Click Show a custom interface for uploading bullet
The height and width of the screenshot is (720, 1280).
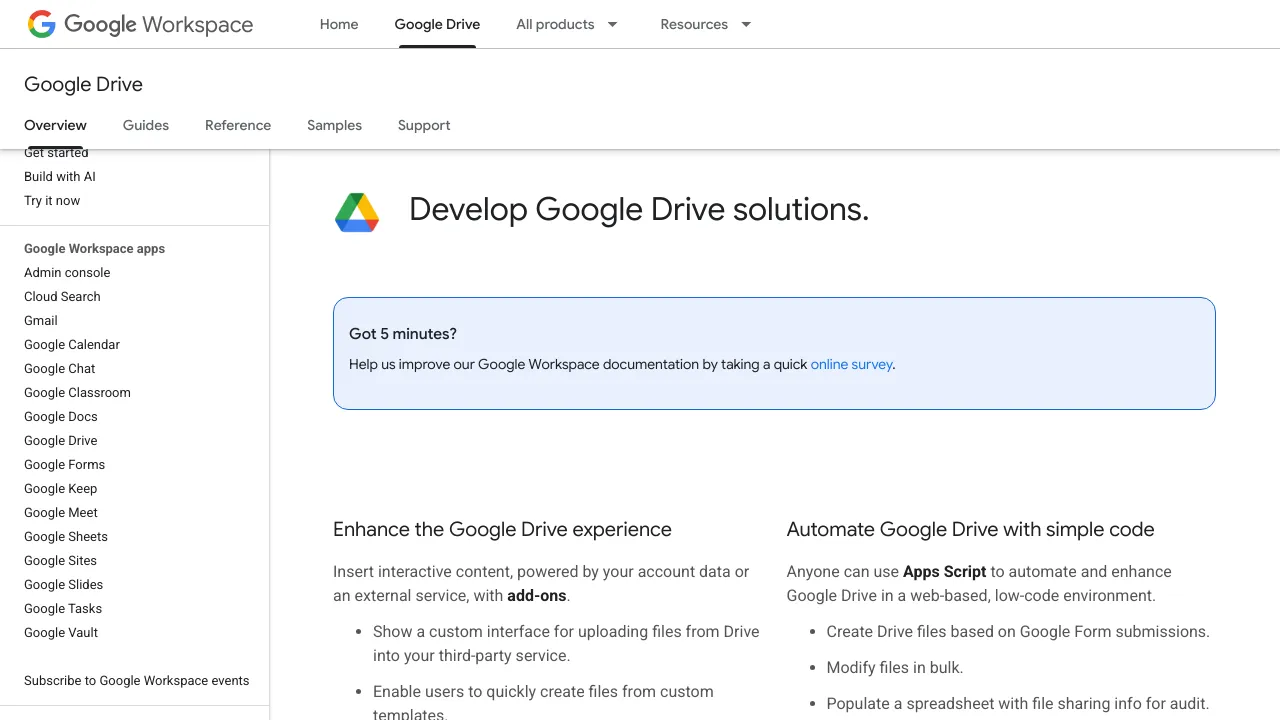click(x=566, y=644)
